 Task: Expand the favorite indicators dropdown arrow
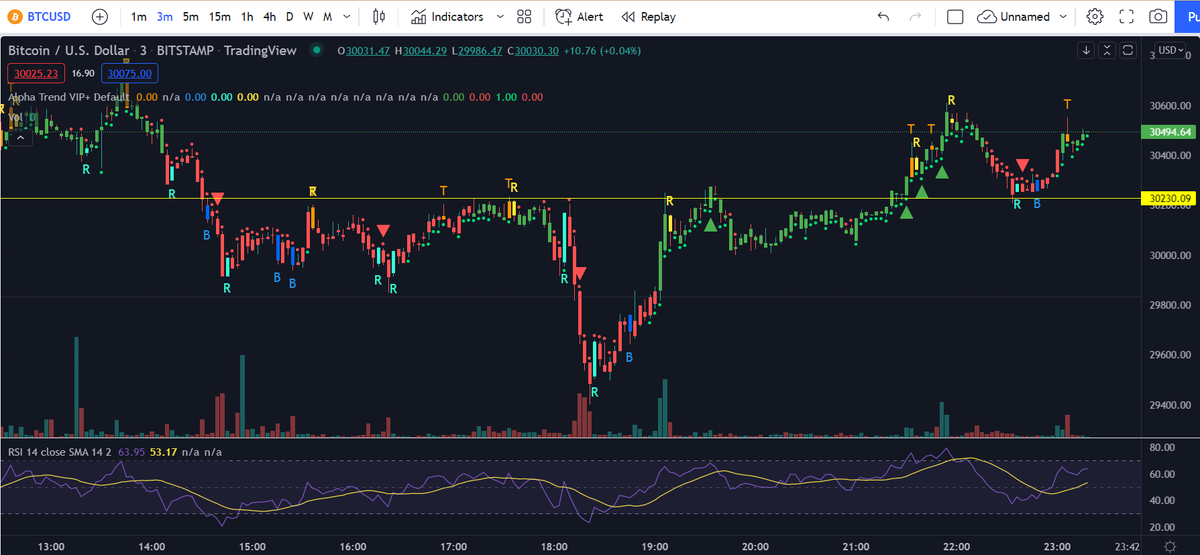(x=500, y=17)
